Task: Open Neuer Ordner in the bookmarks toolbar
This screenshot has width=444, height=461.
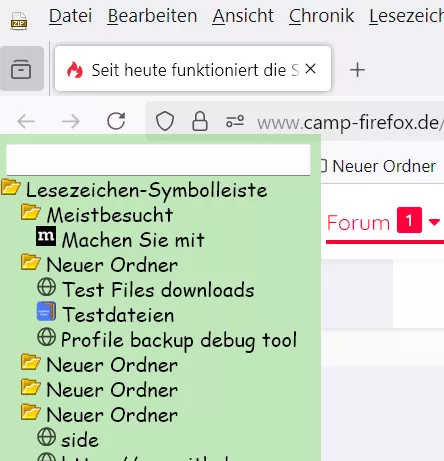Action: 379,166
